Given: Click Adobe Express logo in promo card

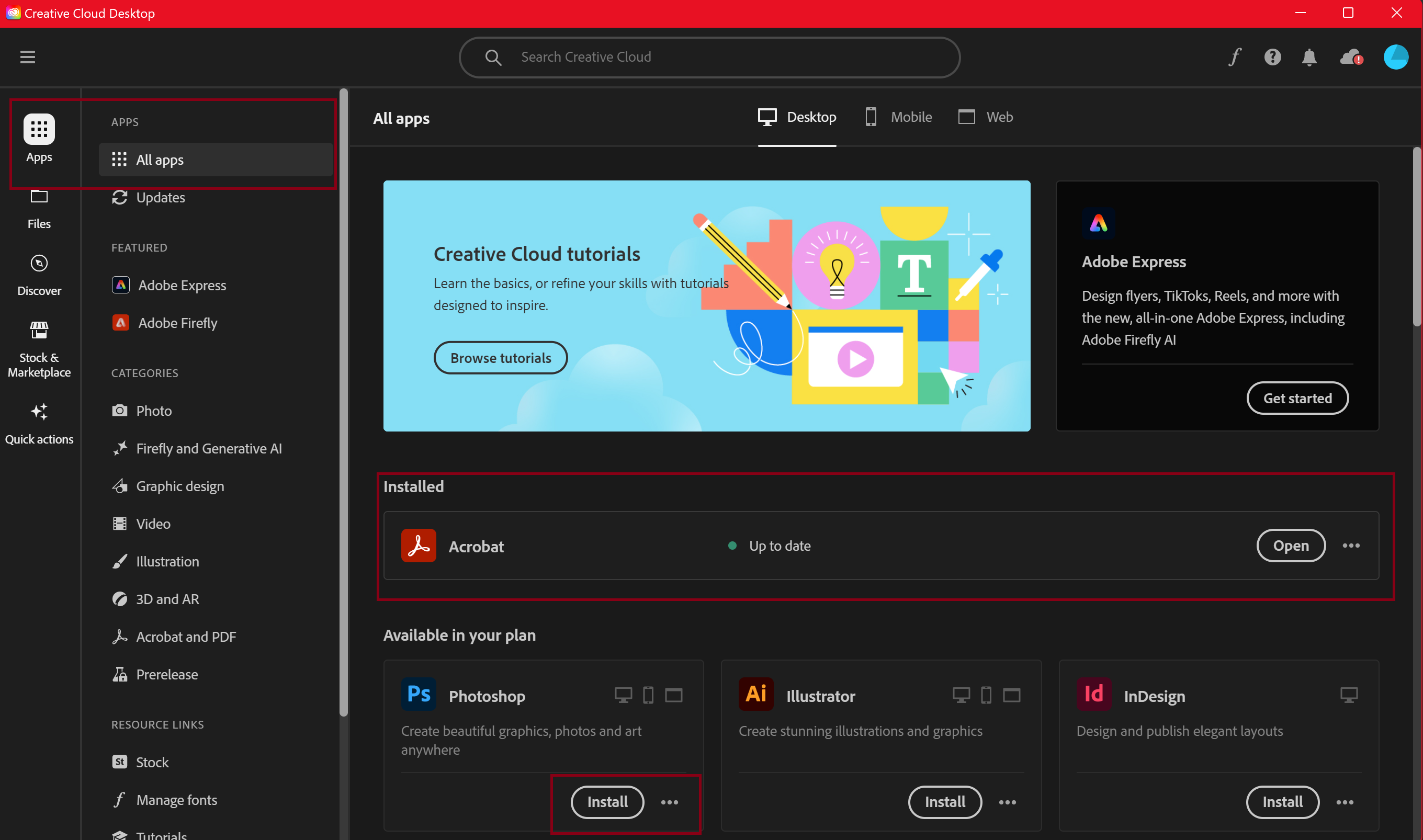Looking at the screenshot, I should tap(1098, 223).
